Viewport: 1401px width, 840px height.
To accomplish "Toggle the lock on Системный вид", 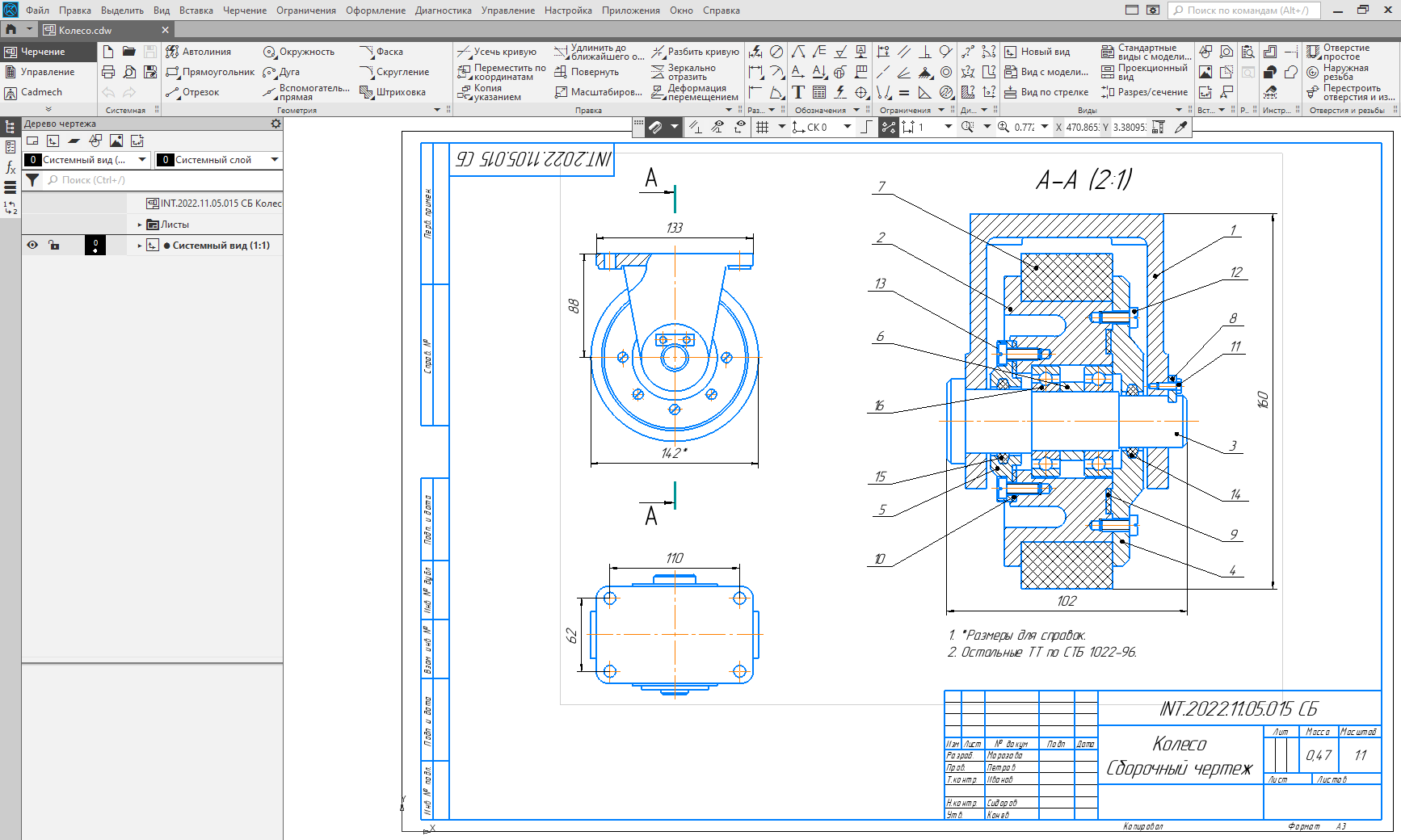I will click(x=54, y=245).
